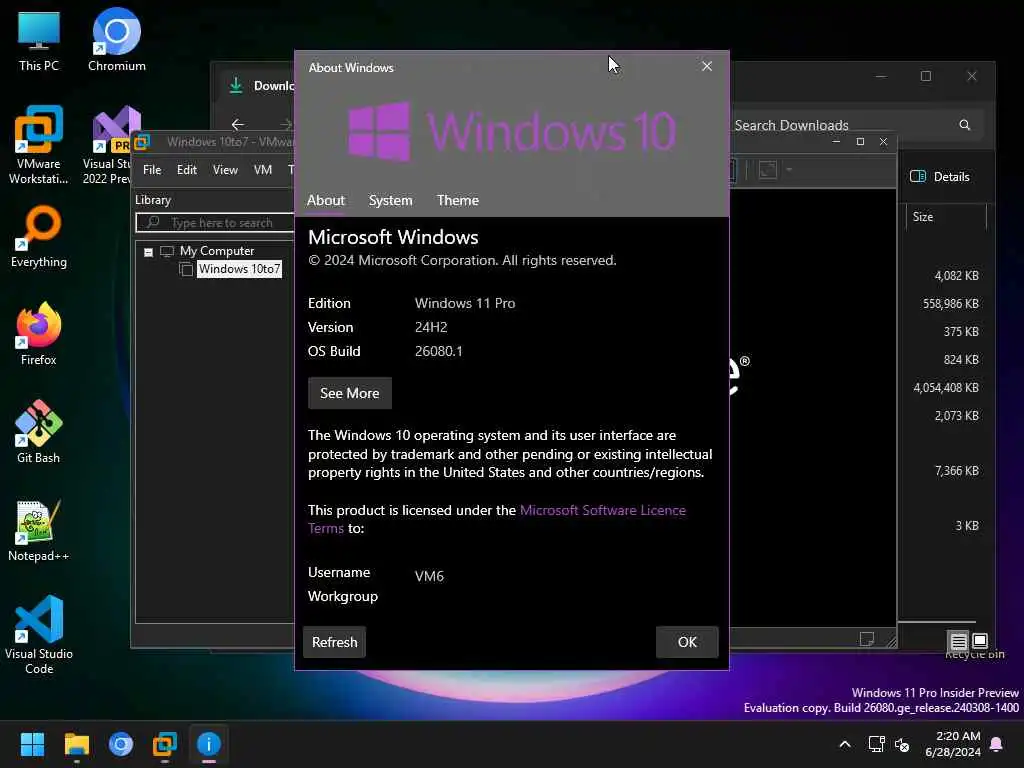Switch to VMware Workstation taskbar icon
Image resolution: width=1024 pixels, height=768 pixels.
pos(165,744)
